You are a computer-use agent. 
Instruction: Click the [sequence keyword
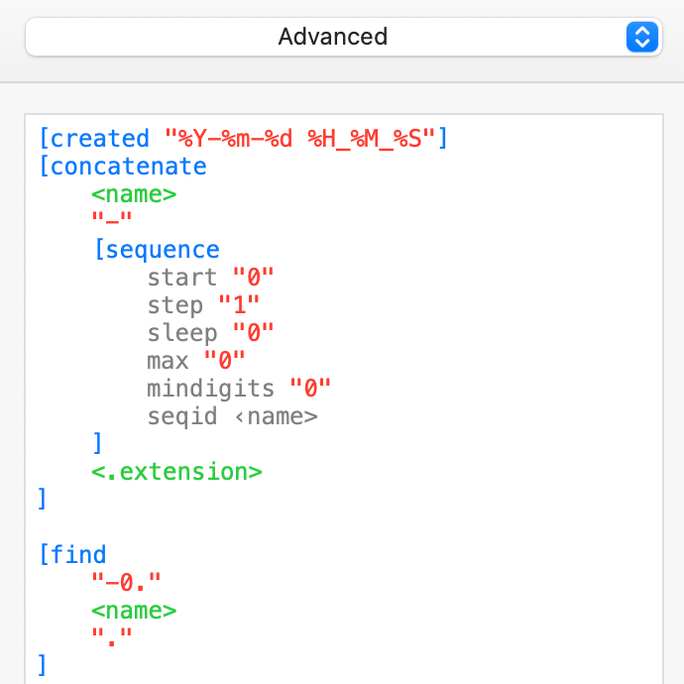tap(156, 249)
